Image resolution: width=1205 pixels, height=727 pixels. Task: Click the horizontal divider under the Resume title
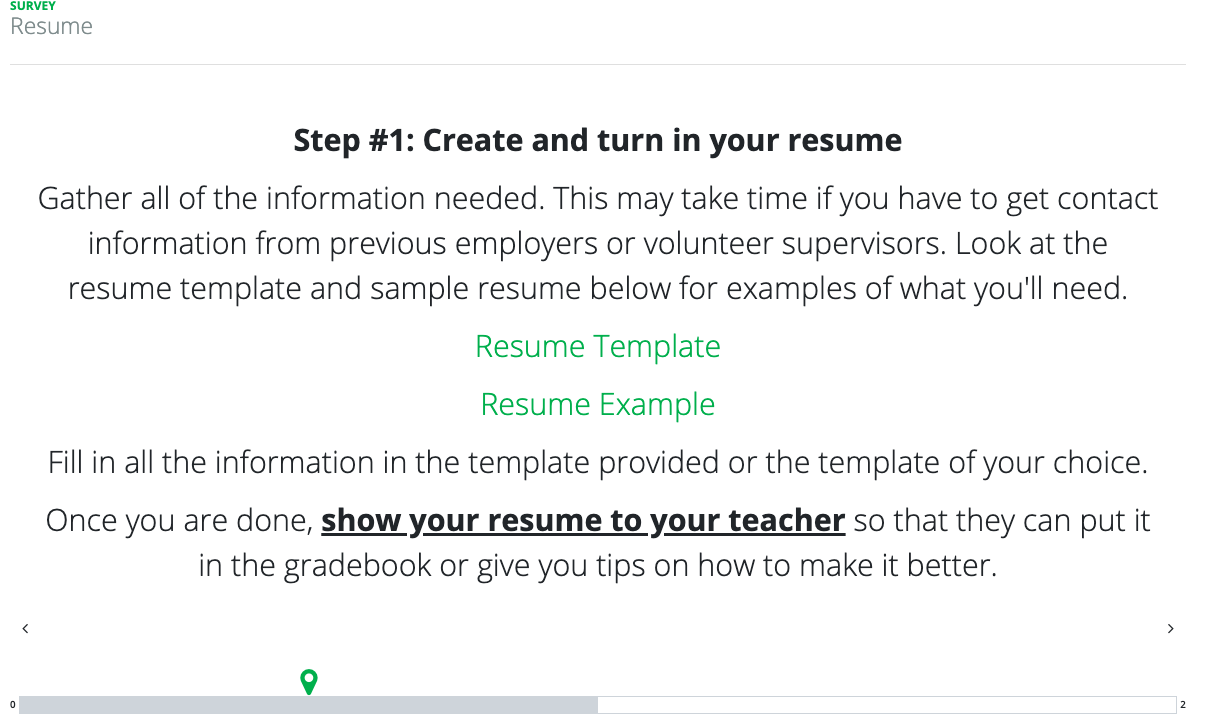(x=597, y=65)
